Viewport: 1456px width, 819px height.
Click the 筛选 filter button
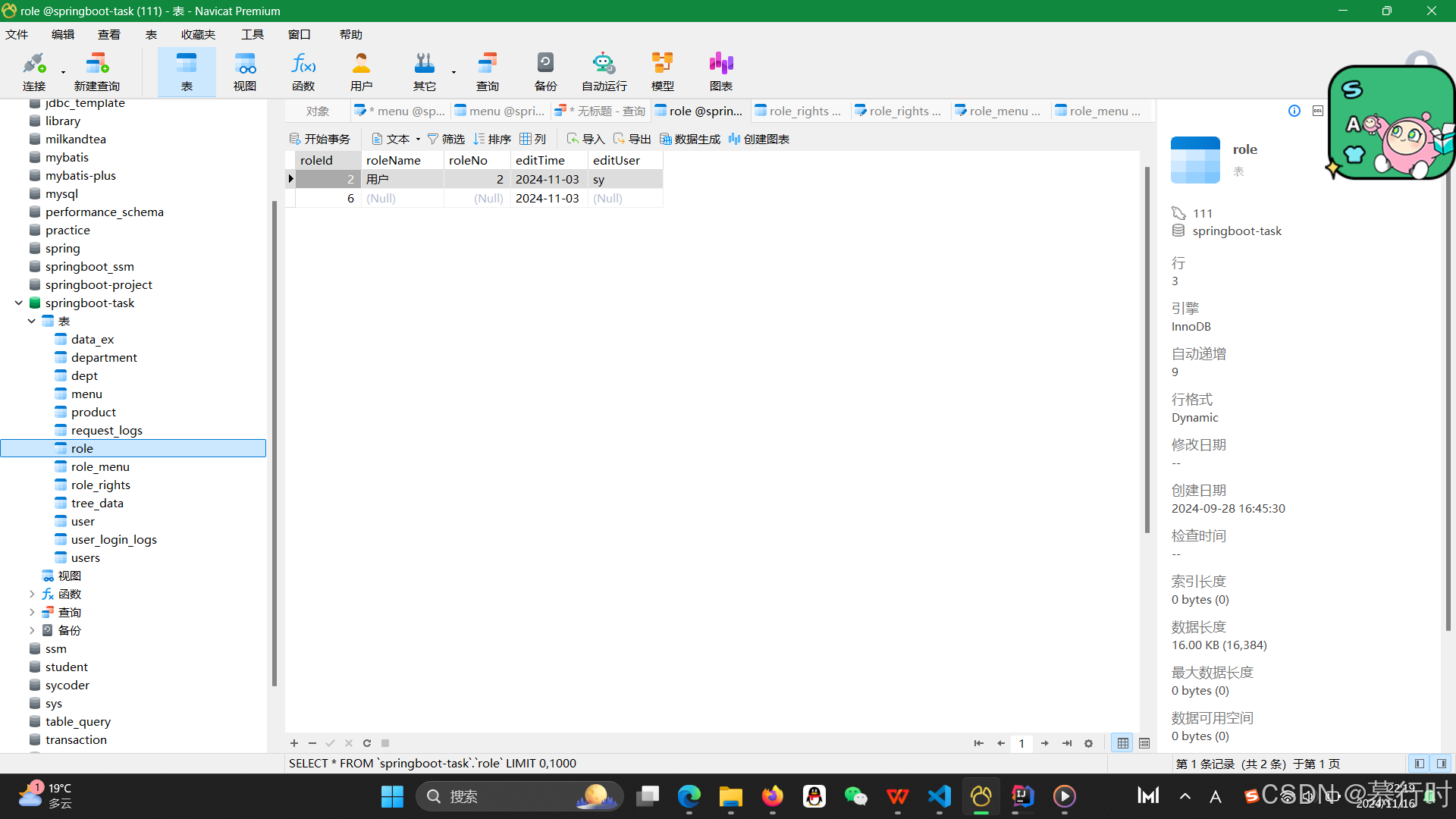446,139
